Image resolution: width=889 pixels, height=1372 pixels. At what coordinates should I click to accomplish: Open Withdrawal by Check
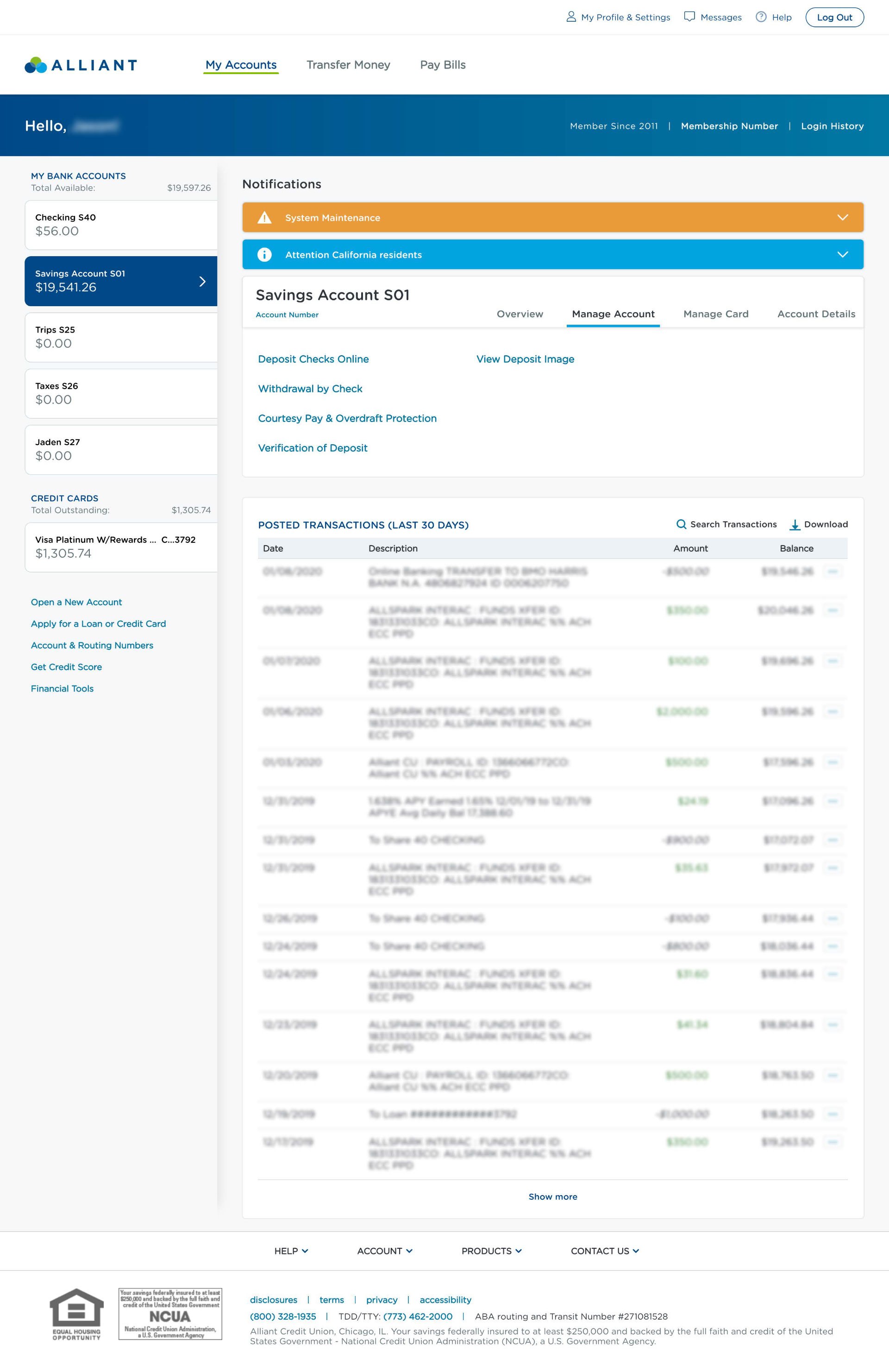pos(310,389)
